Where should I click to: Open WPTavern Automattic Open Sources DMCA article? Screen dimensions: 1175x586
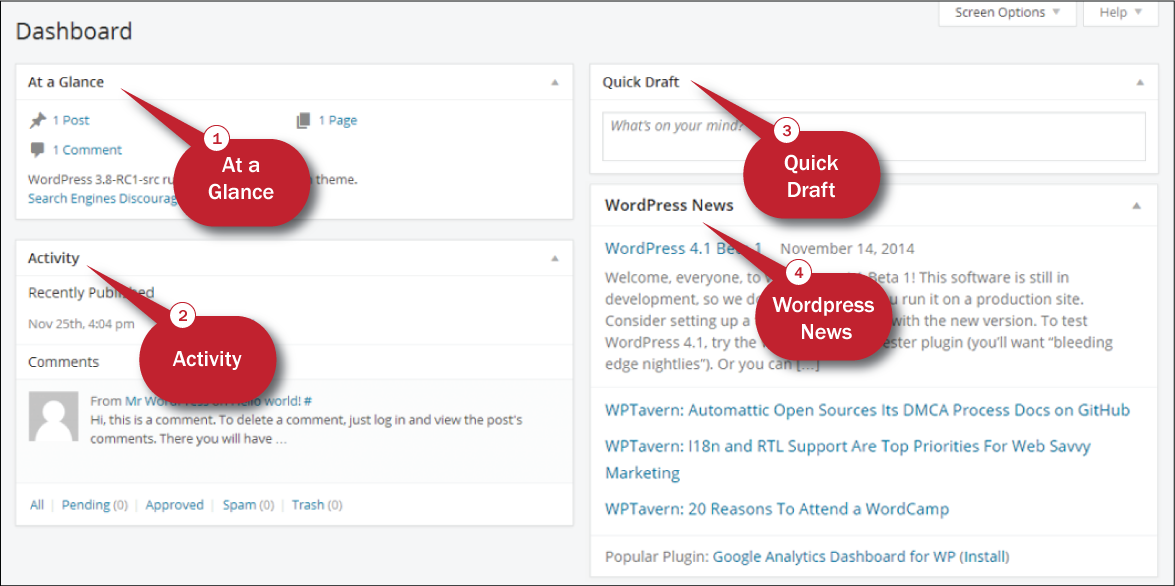867,411
